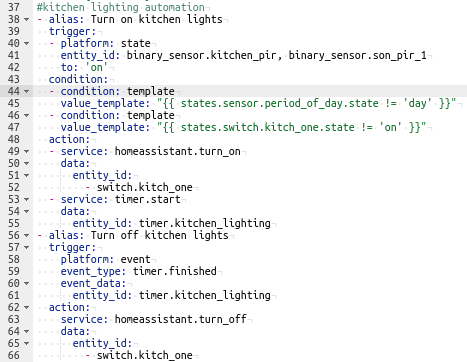This screenshot has height=362, width=467.
Task: Collapse the entity_id list at line 51
Action: tap(27, 175)
